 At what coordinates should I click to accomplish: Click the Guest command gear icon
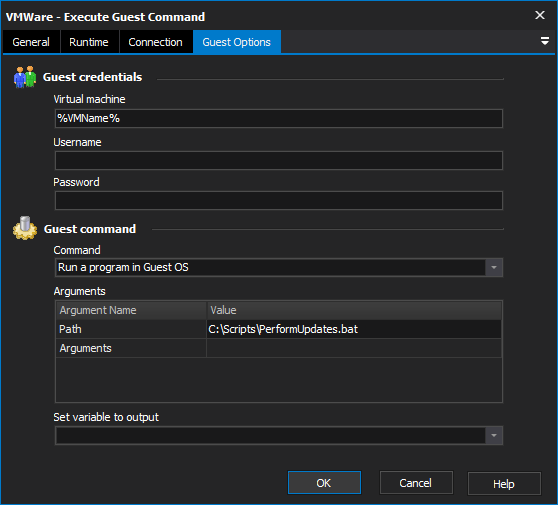[x=25, y=228]
